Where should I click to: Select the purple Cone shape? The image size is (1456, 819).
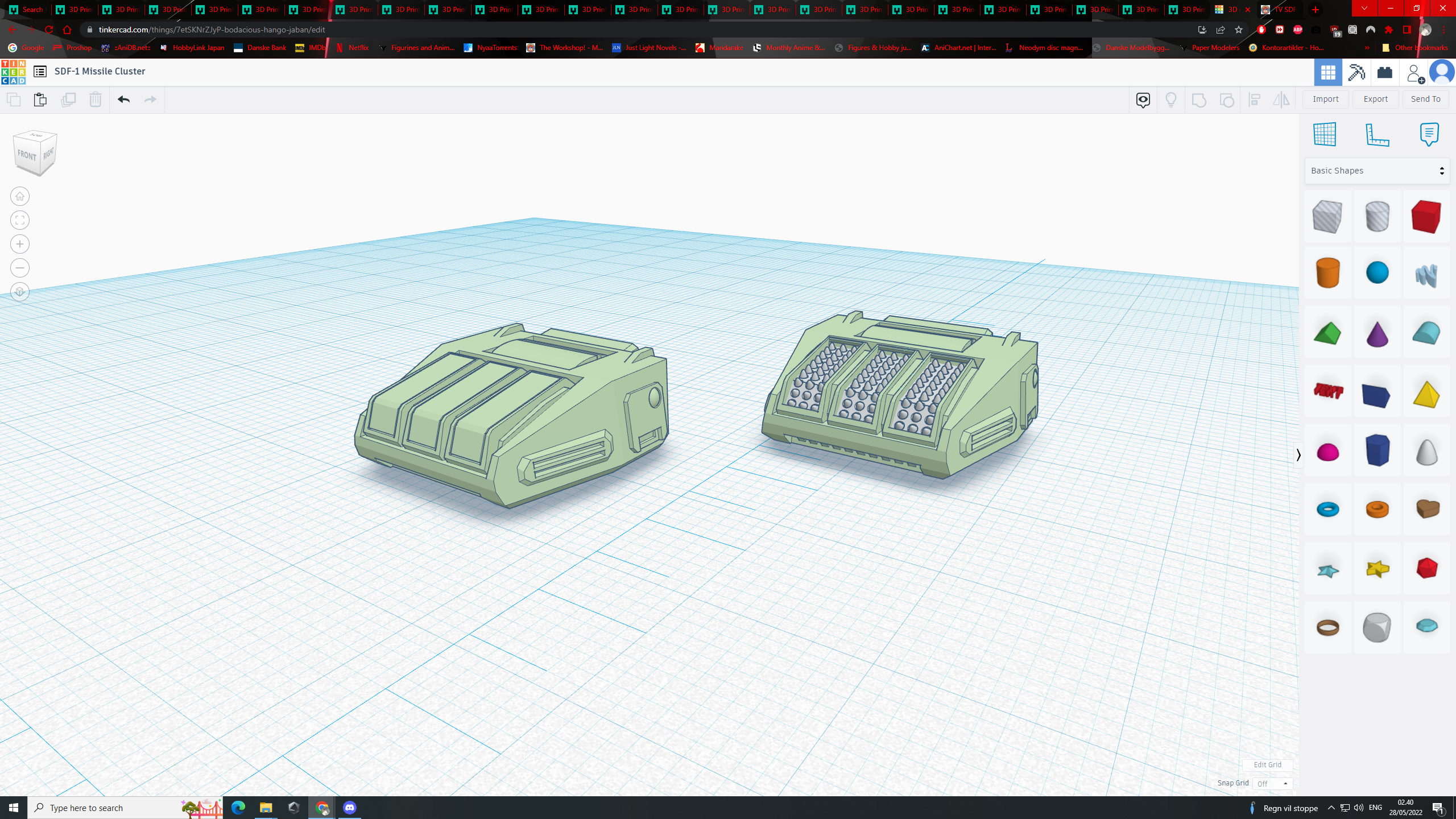coord(1377,333)
